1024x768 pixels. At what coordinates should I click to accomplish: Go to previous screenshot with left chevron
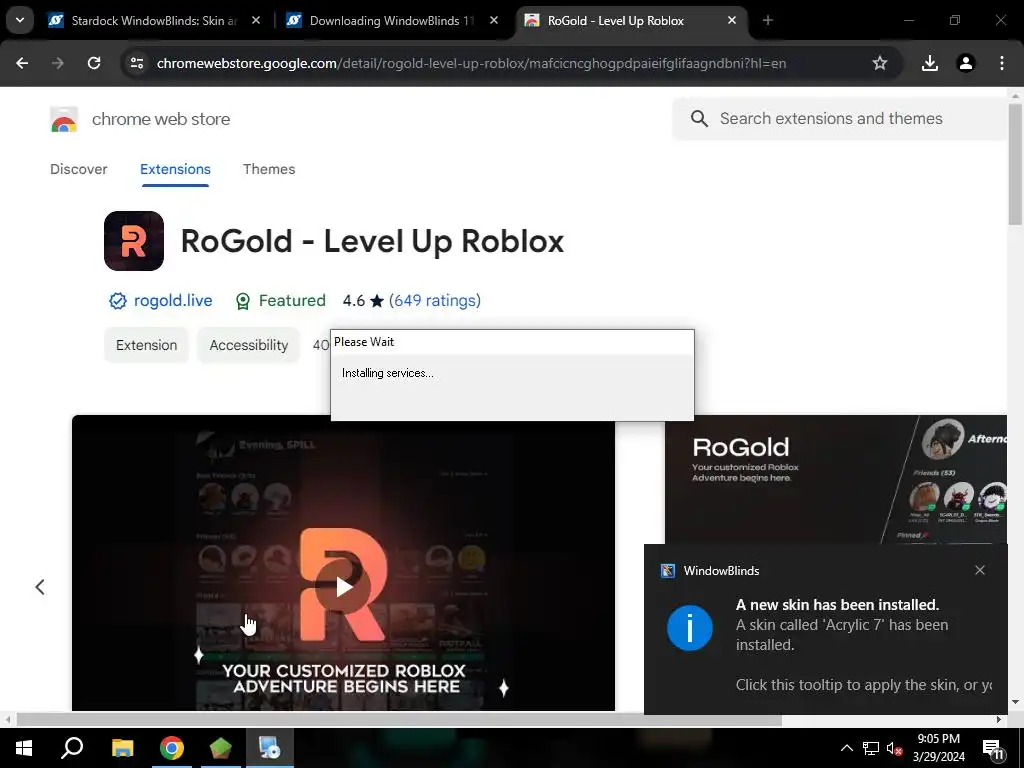40,586
